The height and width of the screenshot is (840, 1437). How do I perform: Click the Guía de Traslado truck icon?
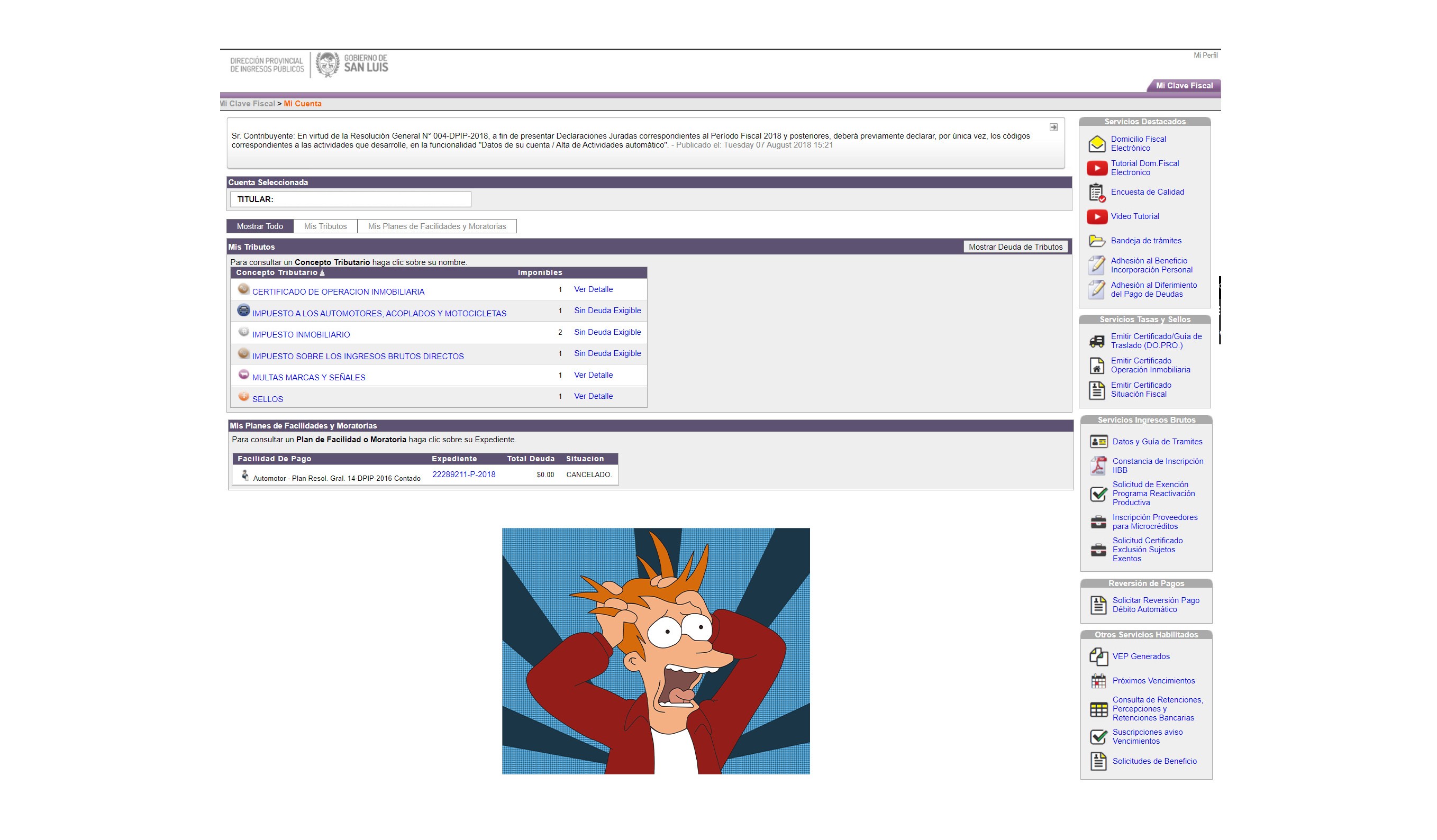(x=1097, y=341)
